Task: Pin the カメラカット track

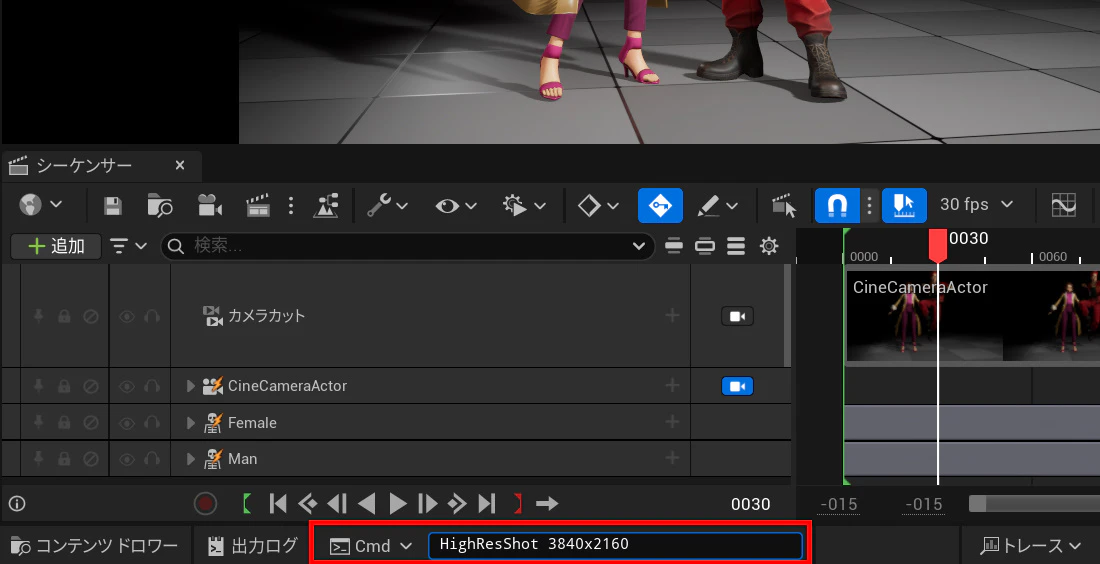Action: pyautogui.click(x=39, y=316)
